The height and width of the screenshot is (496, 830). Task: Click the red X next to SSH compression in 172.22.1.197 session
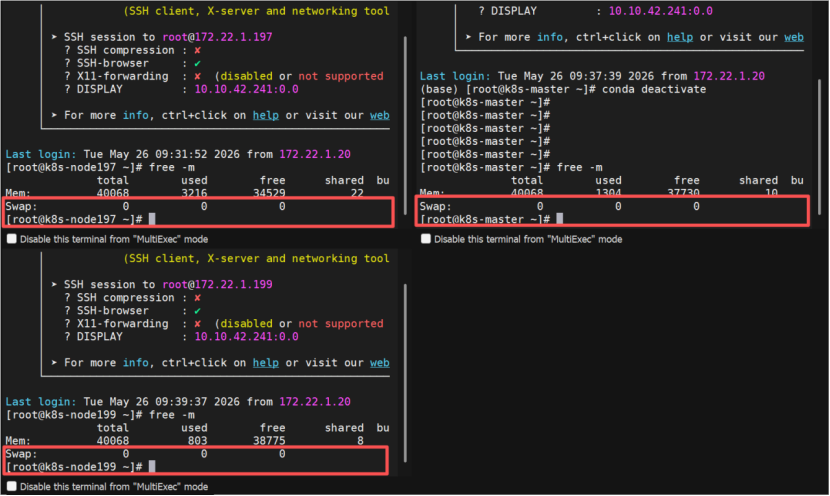pos(197,50)
